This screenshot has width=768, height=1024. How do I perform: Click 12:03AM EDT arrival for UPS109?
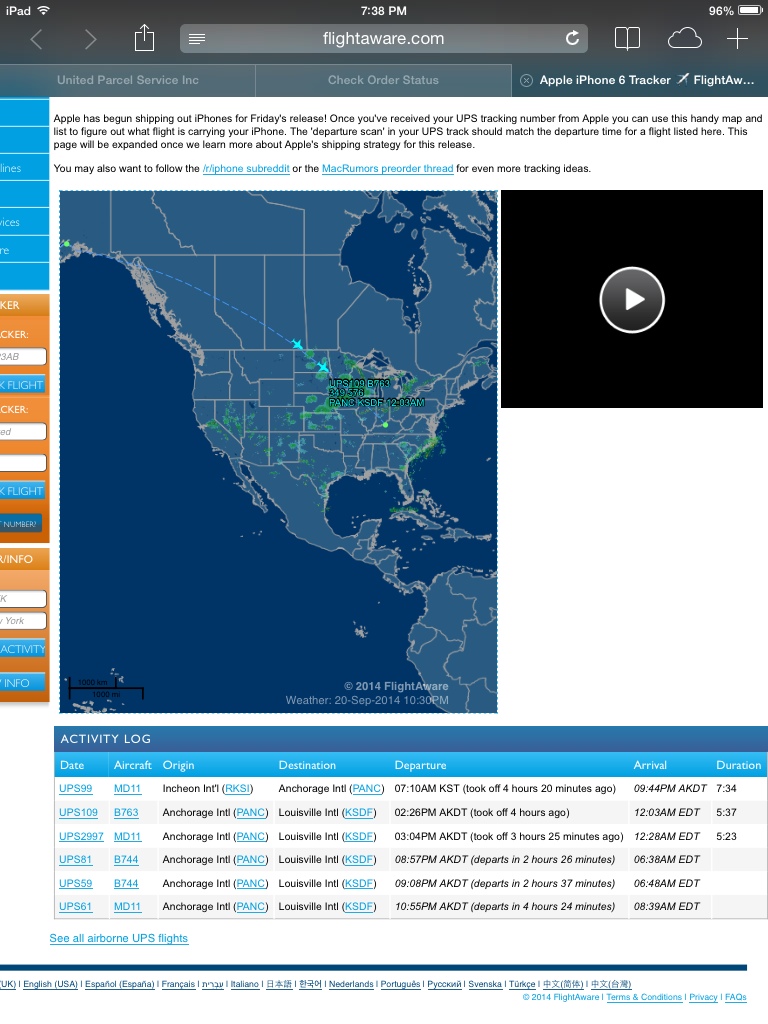(x=666, y=812)
